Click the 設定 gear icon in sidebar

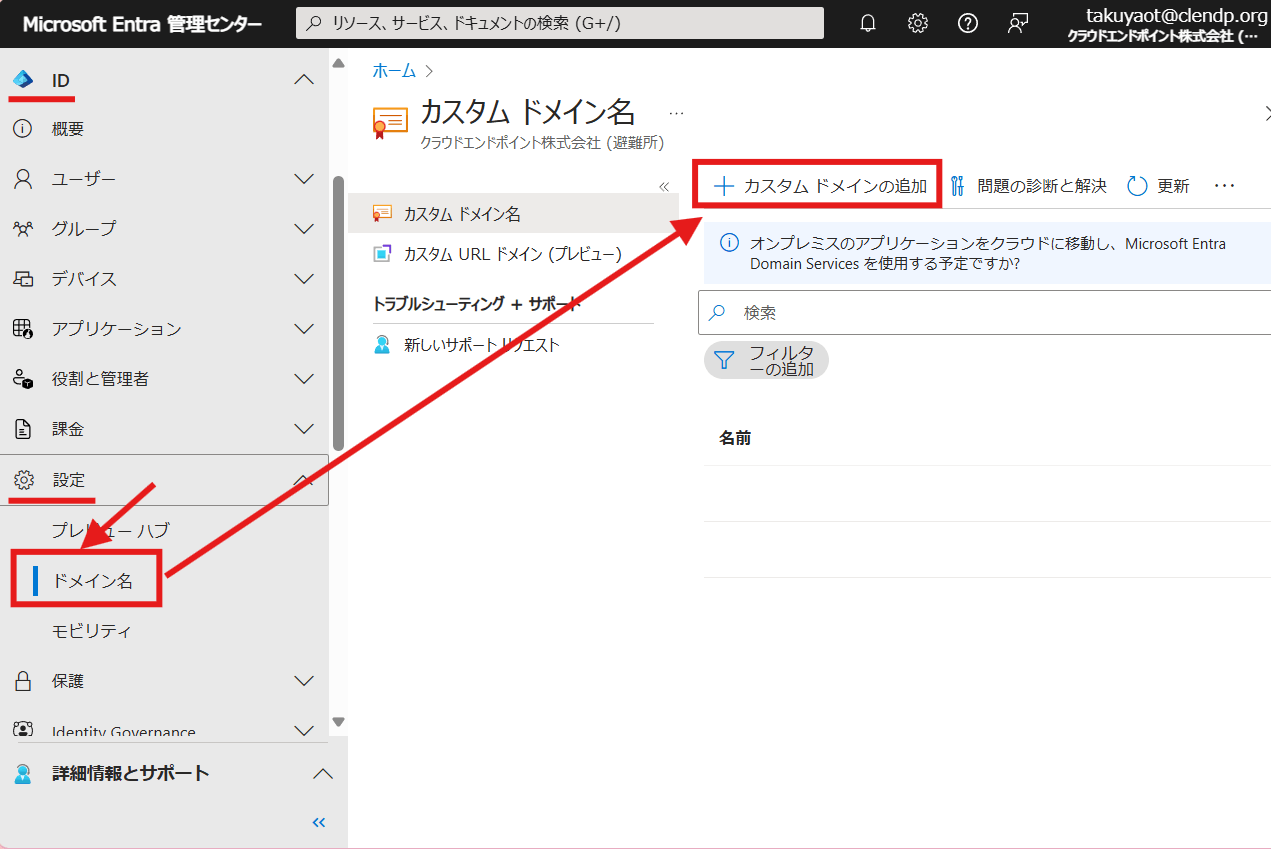[23, 480]
